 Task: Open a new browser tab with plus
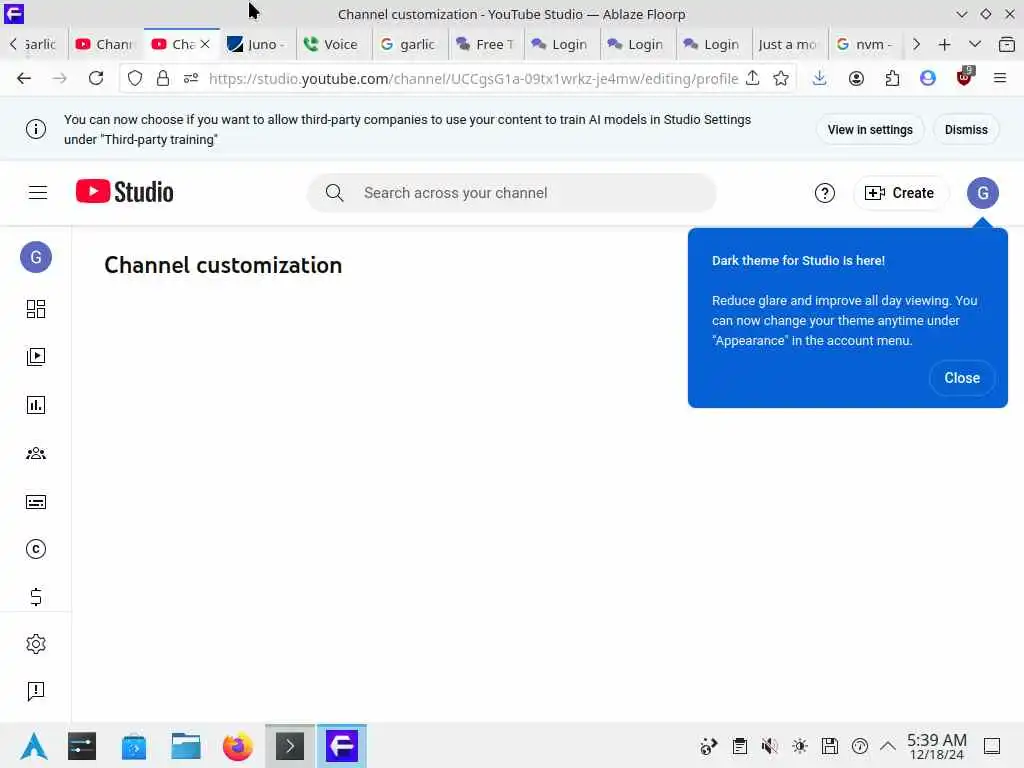(944, 44)
